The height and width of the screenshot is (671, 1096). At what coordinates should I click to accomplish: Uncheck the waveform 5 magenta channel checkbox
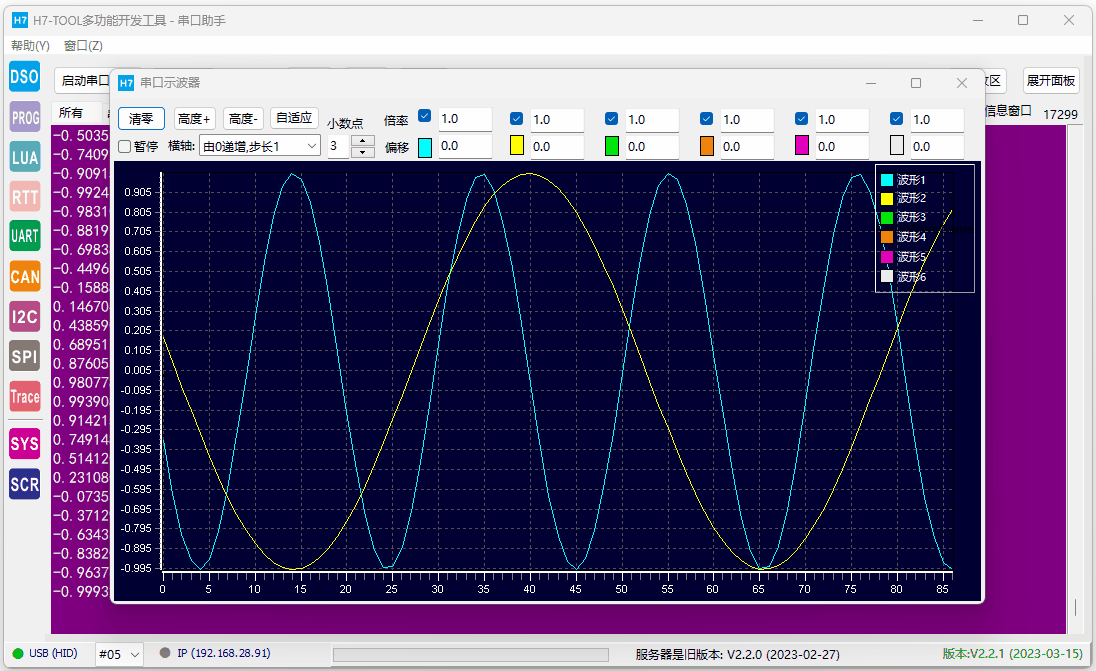coord(802,119)
